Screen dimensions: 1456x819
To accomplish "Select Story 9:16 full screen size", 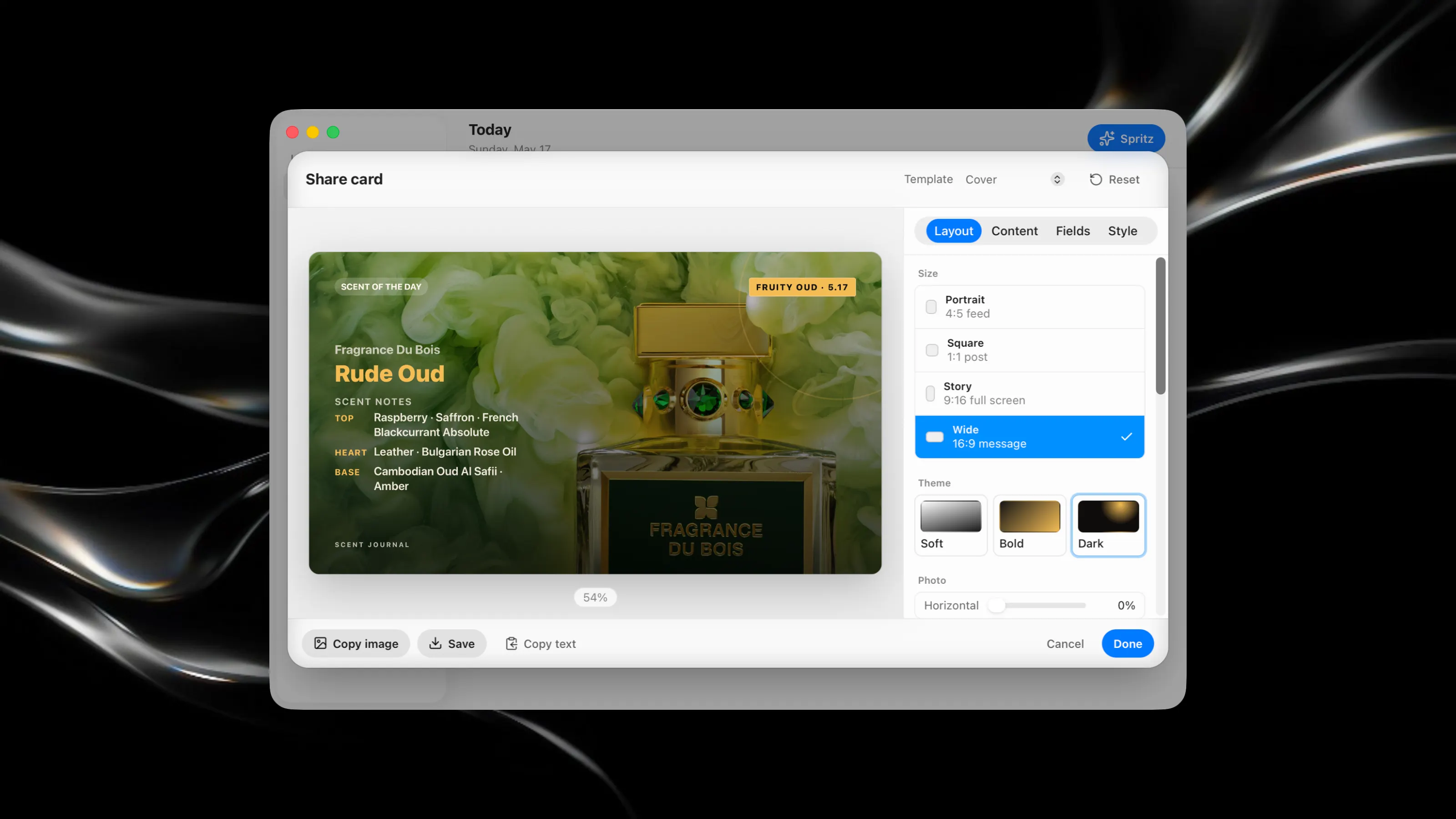I will [x=1029, y=394].
